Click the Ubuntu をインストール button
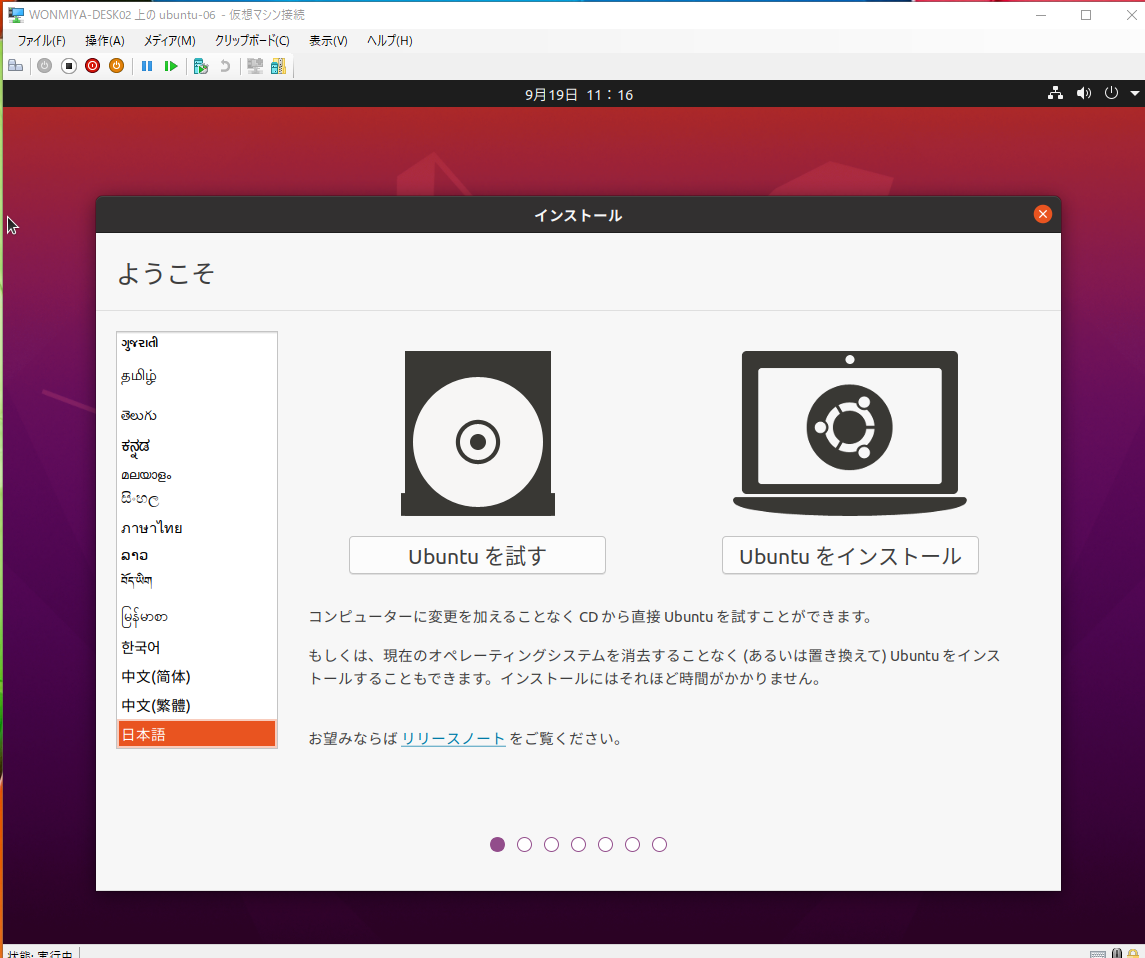Viewport: 1145px width, 958px height. (x=850, y=556)
